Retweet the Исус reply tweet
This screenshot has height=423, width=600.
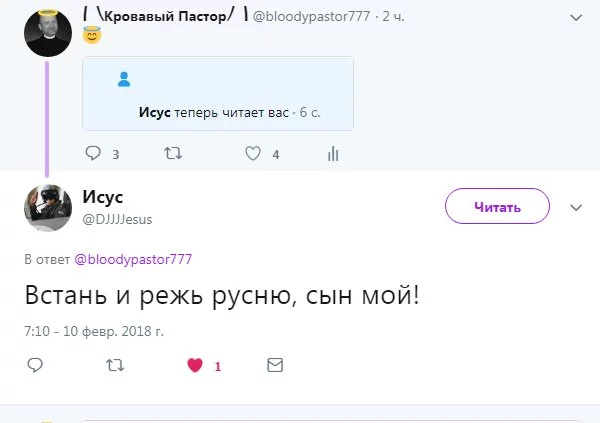pyautogui.click(x=115, y=366)
